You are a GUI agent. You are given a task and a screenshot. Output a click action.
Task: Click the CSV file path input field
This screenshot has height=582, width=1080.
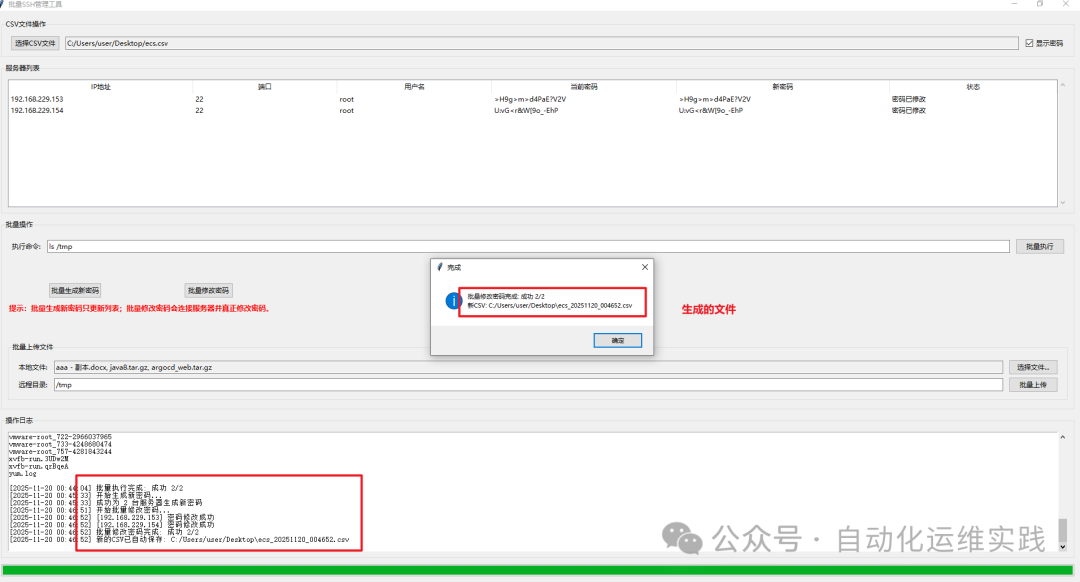[541, 43]
